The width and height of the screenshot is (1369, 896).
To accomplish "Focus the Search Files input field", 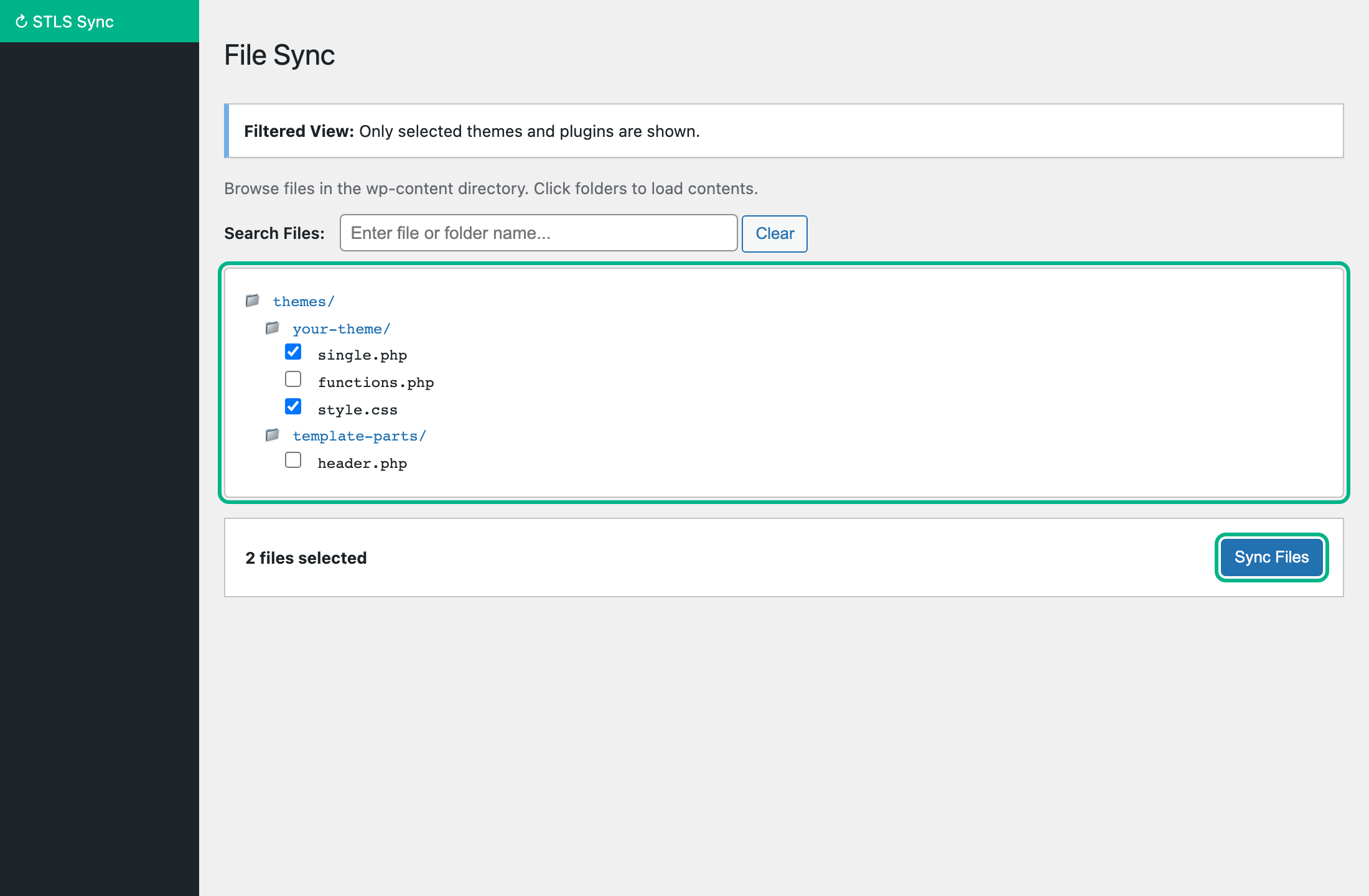I will point(539,233).
